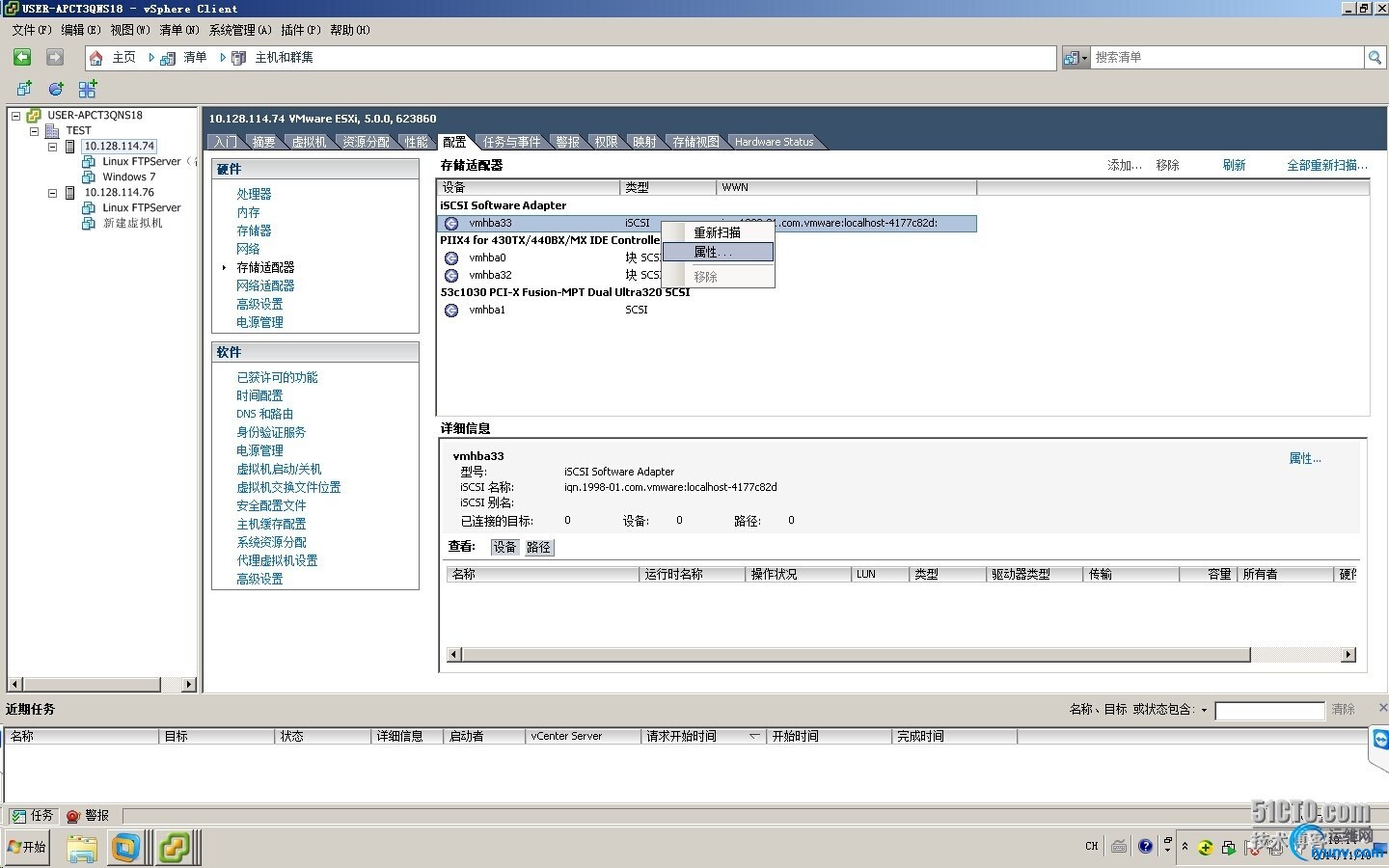Click 任务 tab in status bar
Viewport: 1389px width, 868px height.
coord(31,816)
